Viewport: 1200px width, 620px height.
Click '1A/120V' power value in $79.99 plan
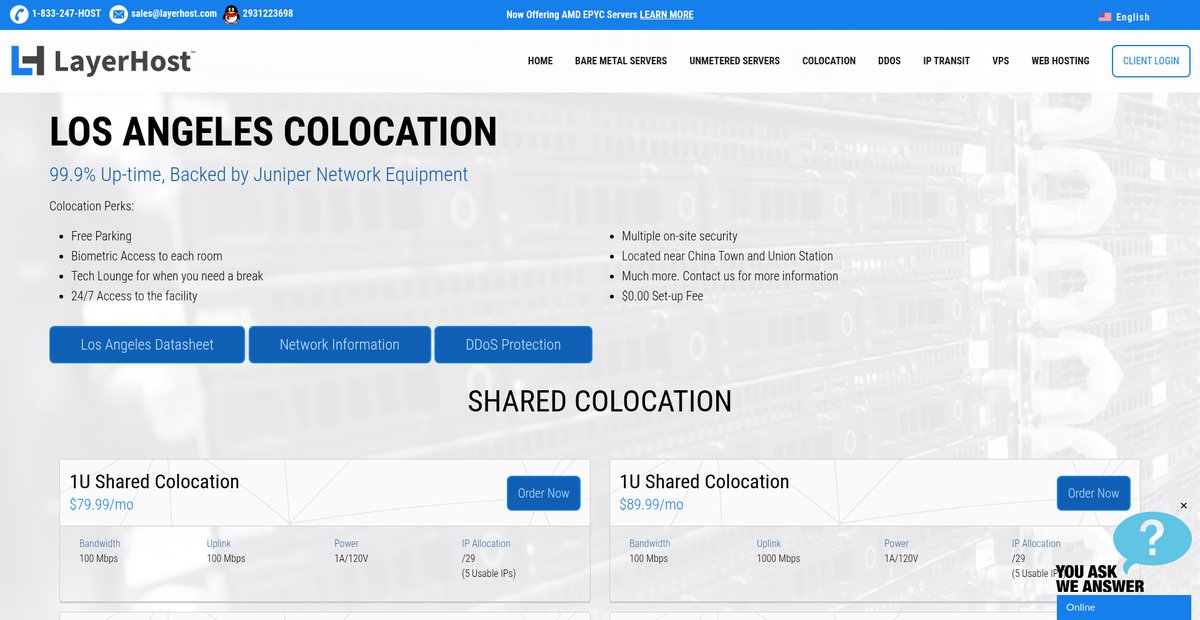[352, 558]
